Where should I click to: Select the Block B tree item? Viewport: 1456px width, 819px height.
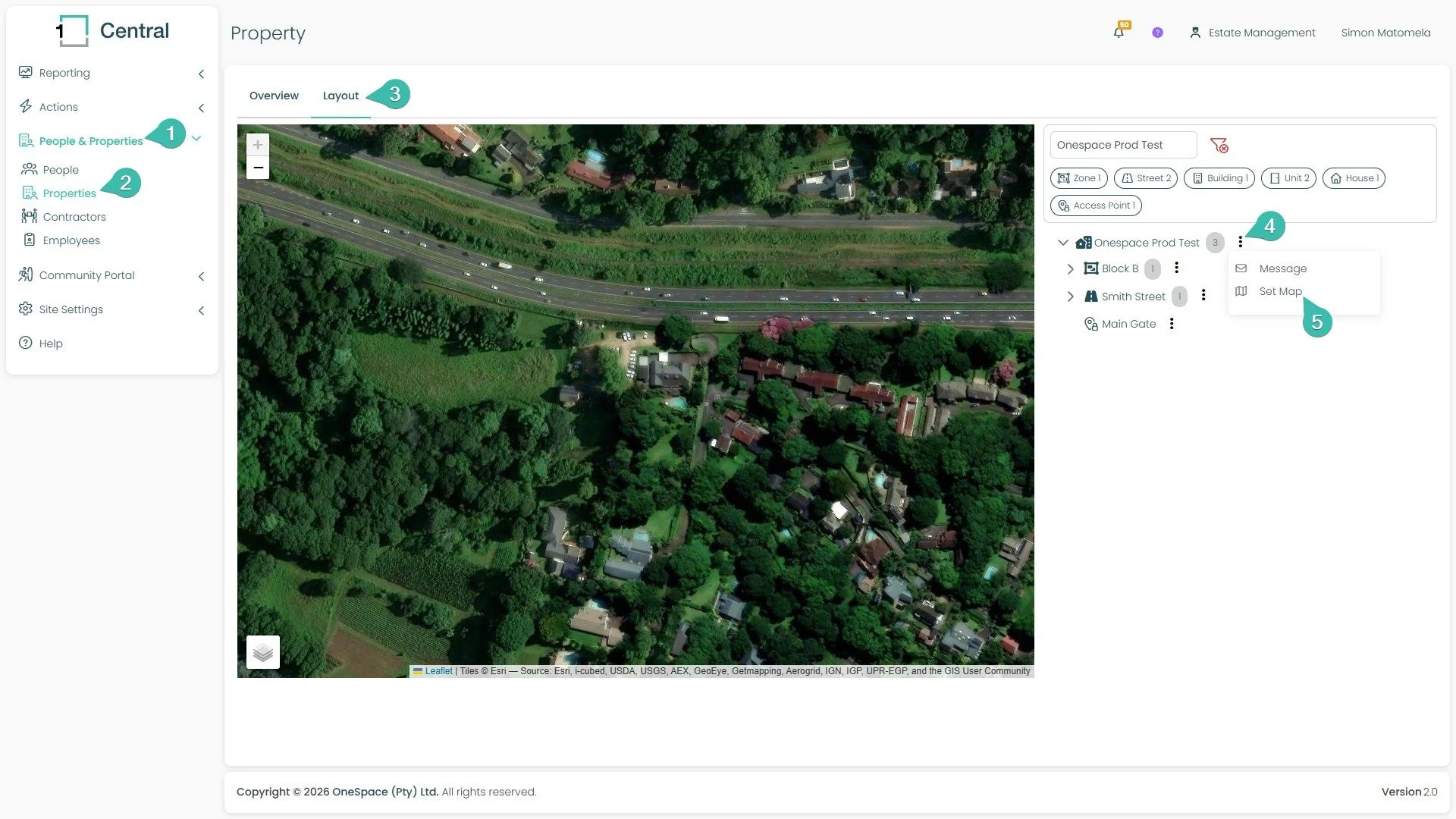(x=1119, y=268)
